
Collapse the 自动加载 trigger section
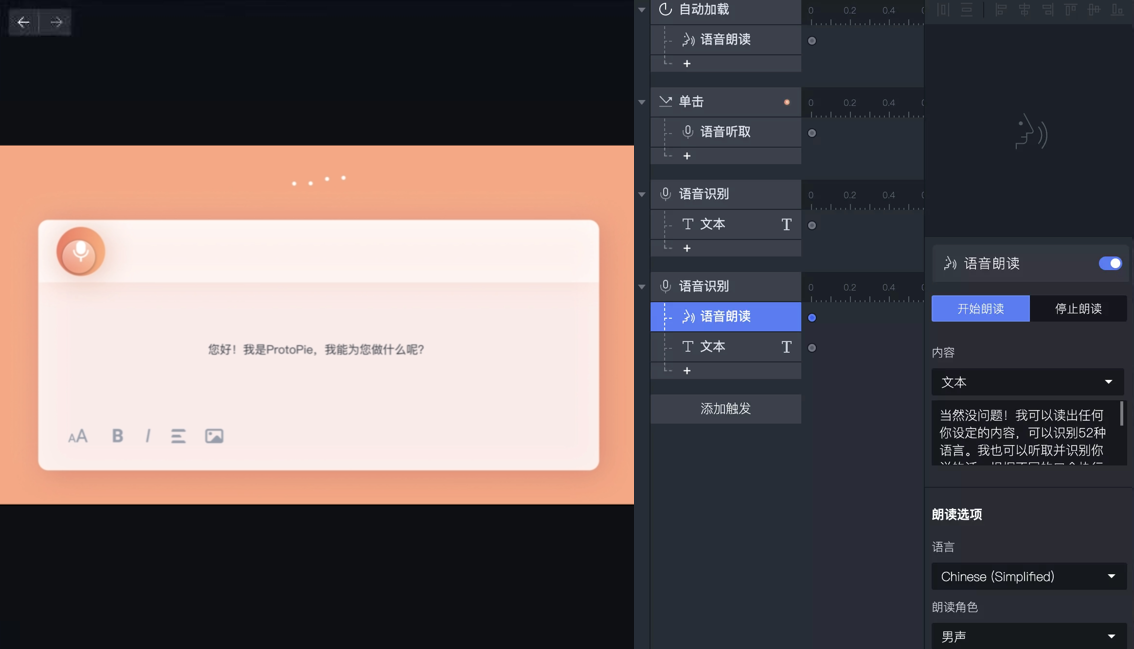coord(640,11)
